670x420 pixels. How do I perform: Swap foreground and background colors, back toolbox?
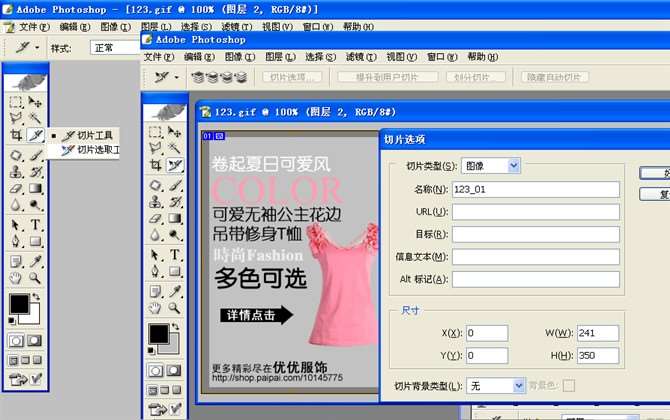point(36,297)
